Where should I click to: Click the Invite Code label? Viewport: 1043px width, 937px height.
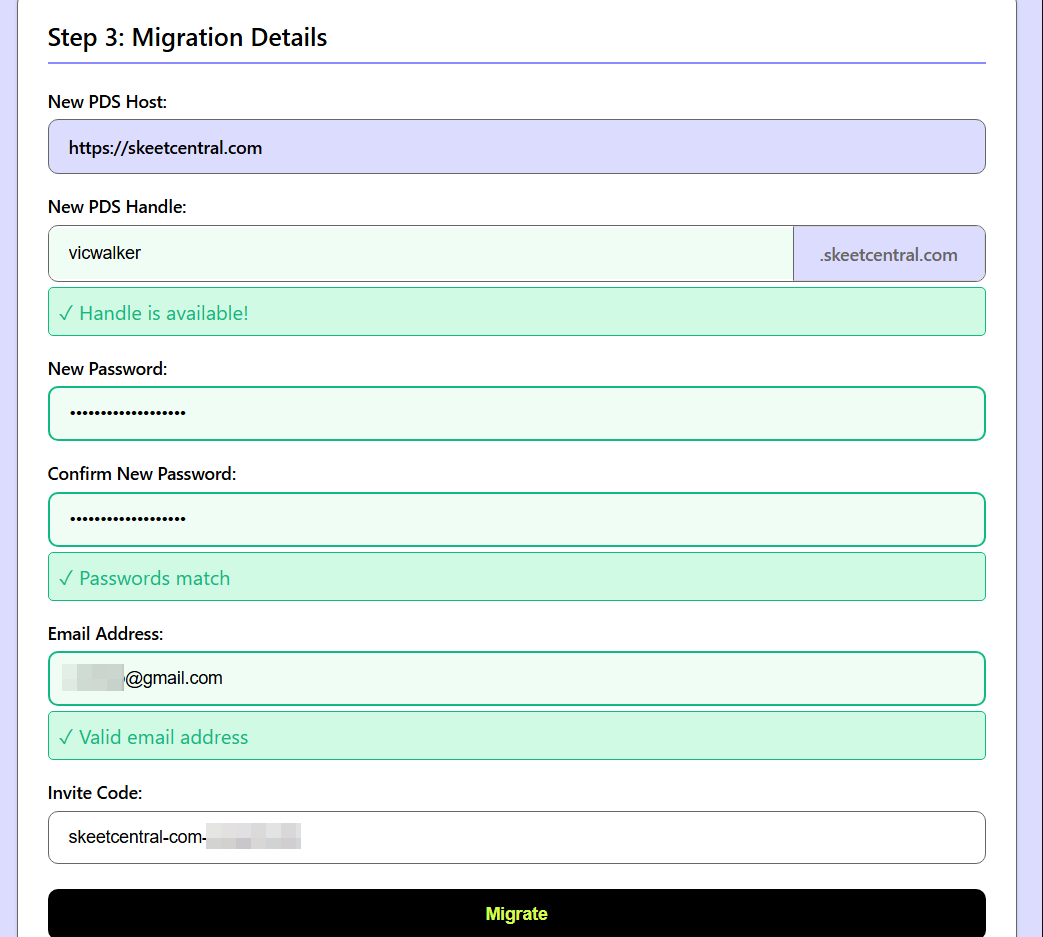95,792
